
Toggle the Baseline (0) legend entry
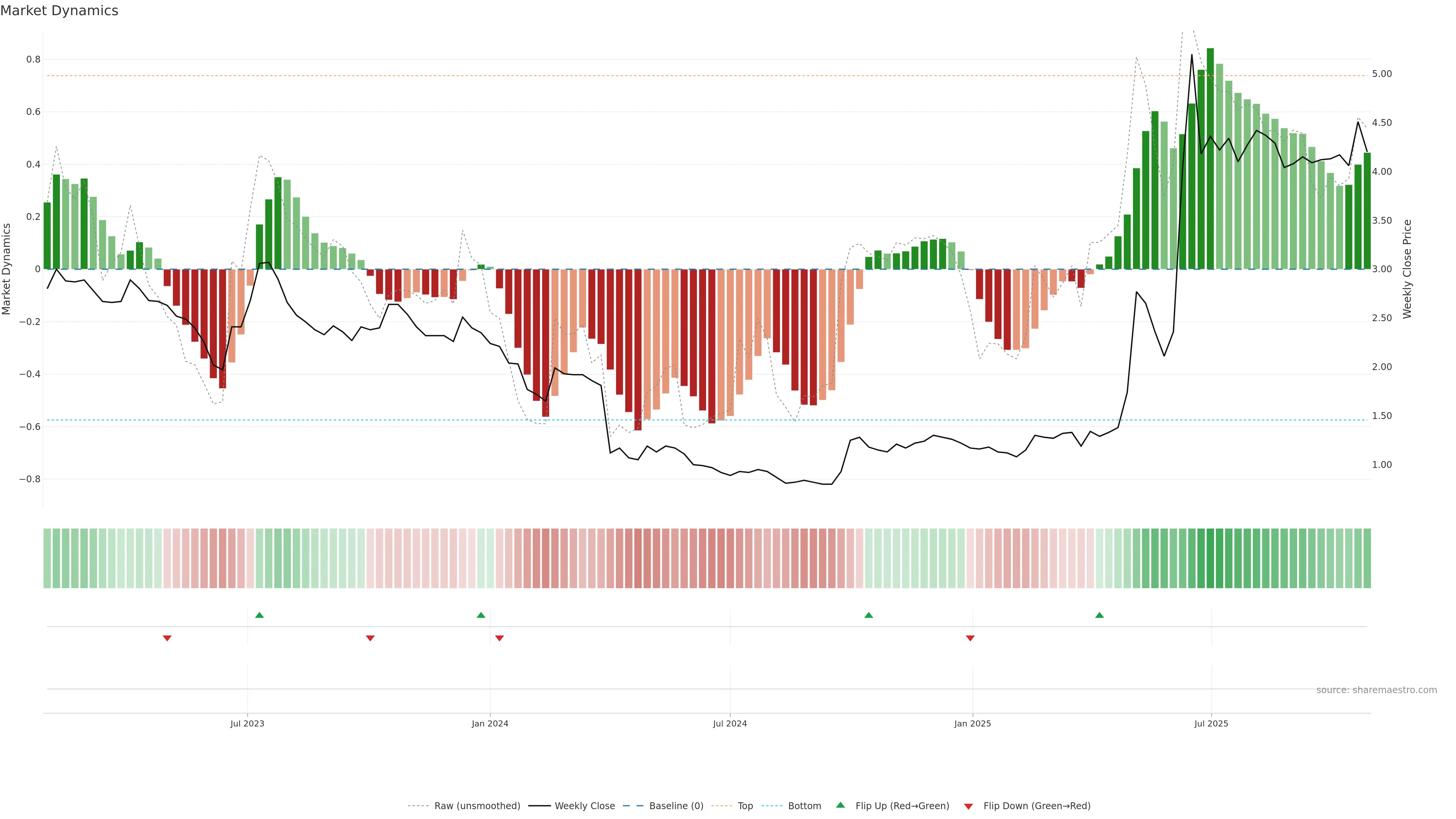click(x=676, y=806)
